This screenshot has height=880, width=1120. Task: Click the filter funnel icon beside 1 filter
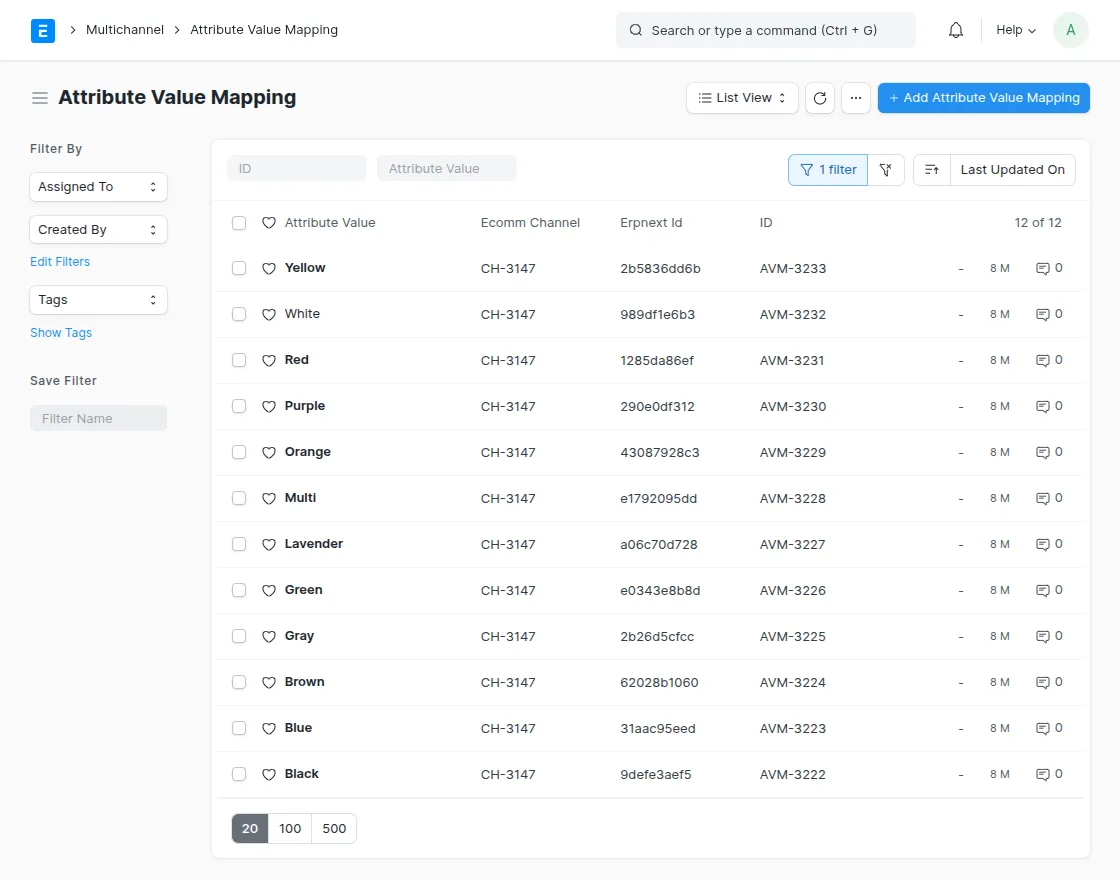[886, 170]
